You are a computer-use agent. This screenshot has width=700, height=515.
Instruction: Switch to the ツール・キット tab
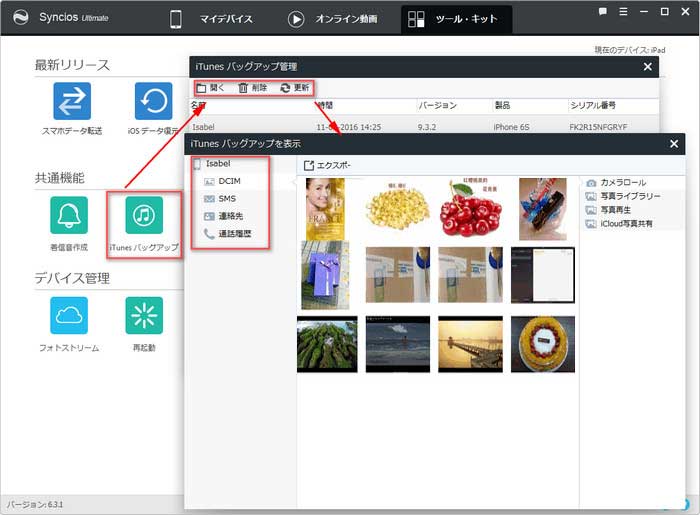pyautogui.click(x=456, y=19)
